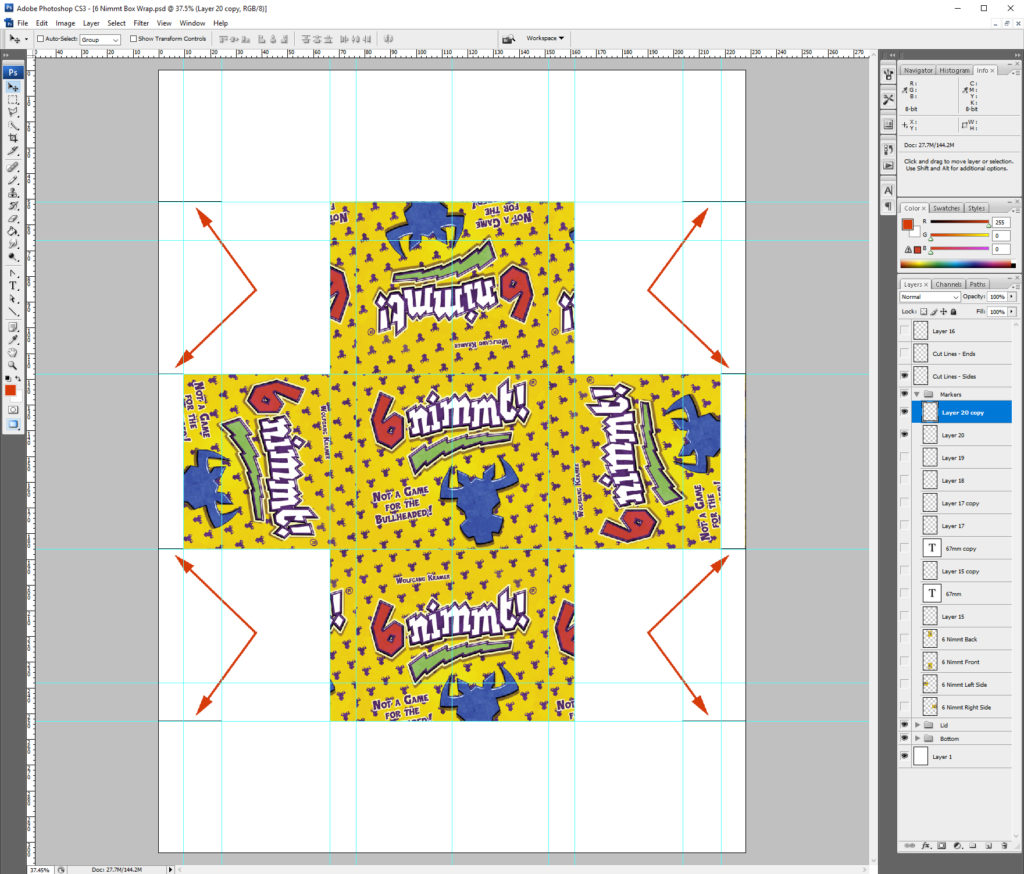Screen dimensions: 1024x874
Task: Hide the Markers group
Action: [x=904, y=394]
